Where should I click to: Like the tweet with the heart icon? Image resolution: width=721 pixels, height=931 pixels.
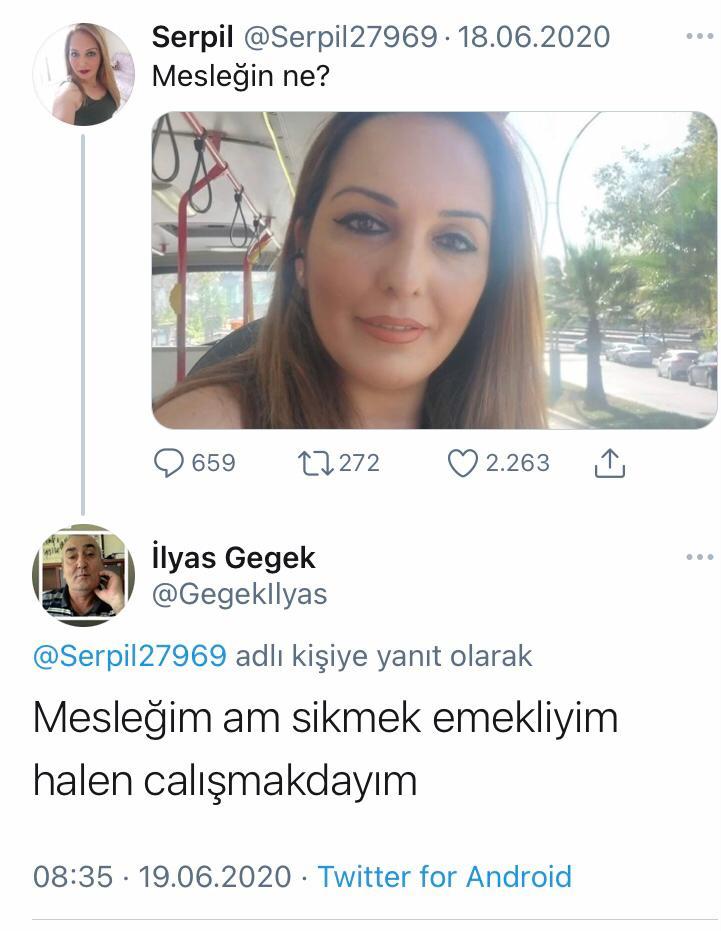pyautogui.click(x=463, y=464)
